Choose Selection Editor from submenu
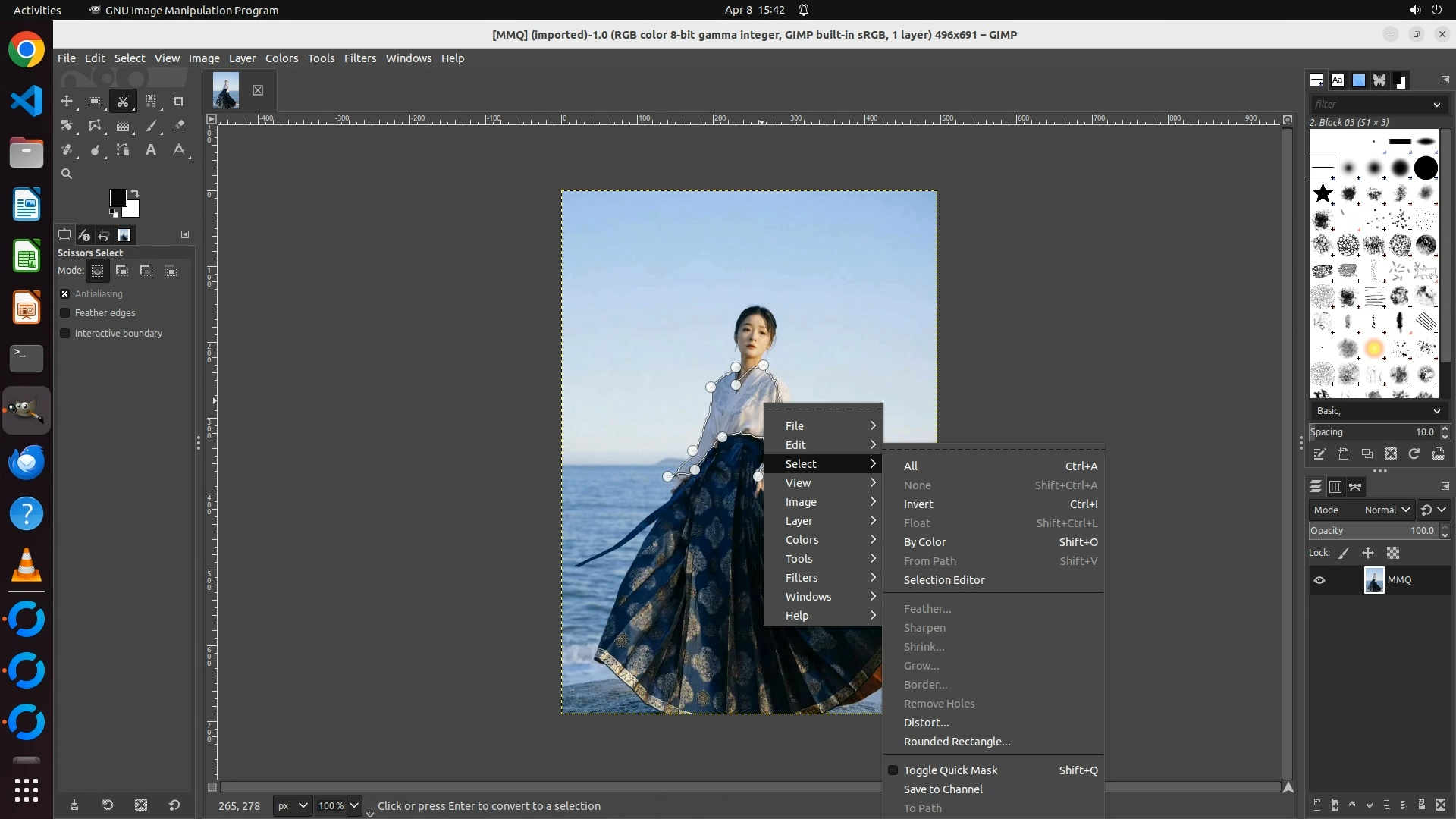This screenshot has width=1456, height=819. pyautogui.click(x=943, y=580)
